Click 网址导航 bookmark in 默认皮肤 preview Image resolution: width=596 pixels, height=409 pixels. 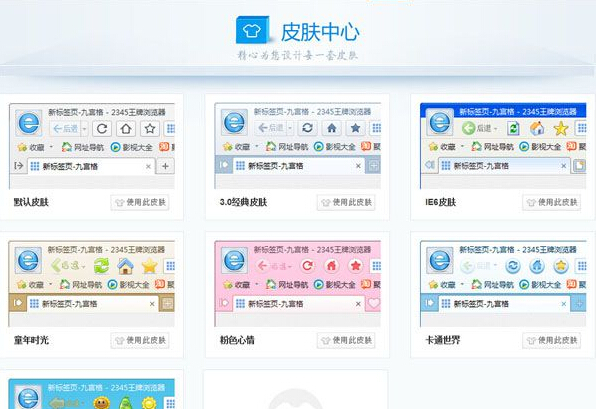[83, 147]
